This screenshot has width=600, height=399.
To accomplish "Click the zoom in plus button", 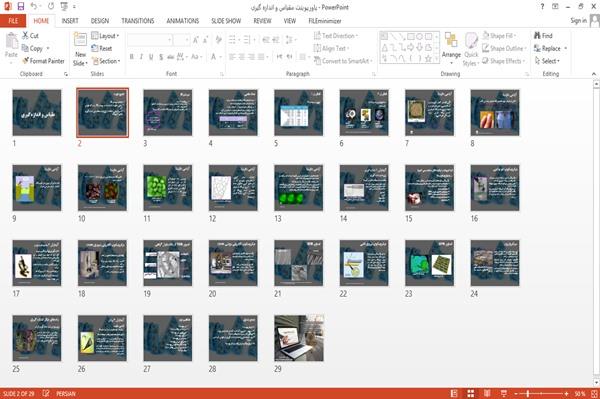I will coord(566,394).
